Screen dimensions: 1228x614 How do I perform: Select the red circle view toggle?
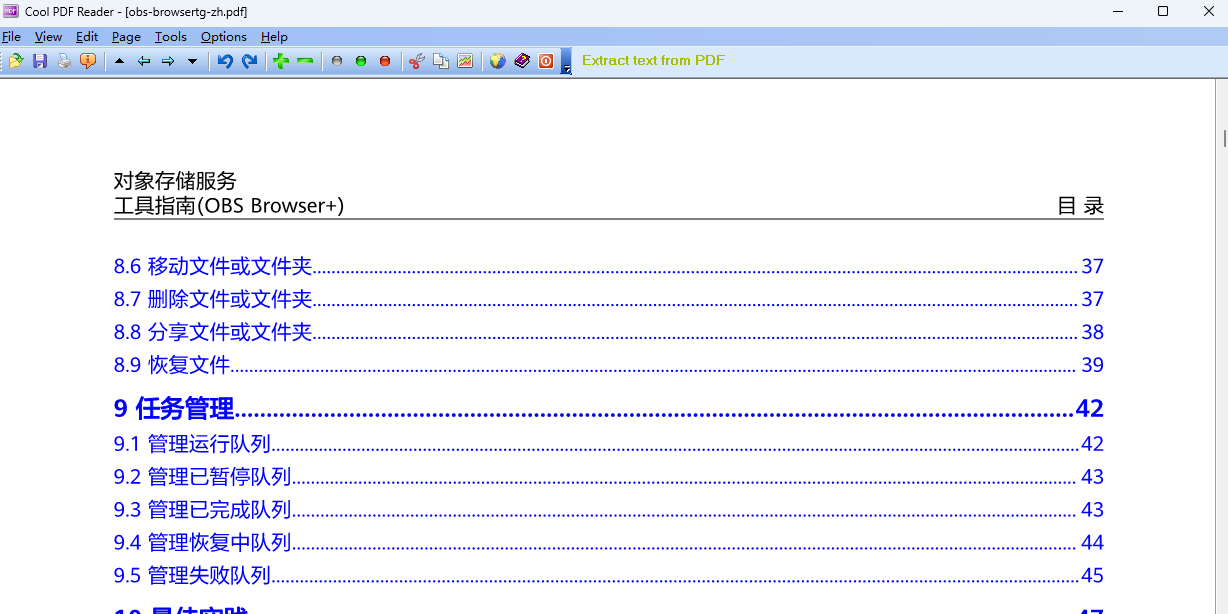(385, 60)
